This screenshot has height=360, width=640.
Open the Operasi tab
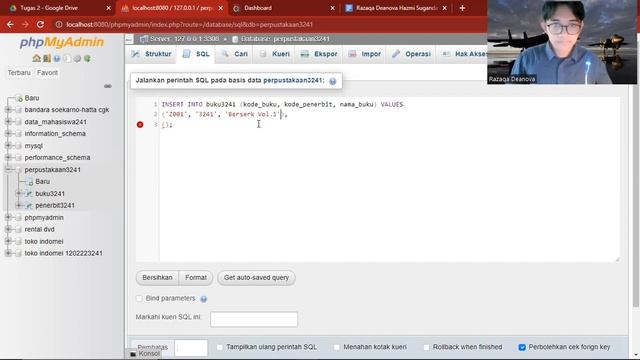[x=411, y=54]
